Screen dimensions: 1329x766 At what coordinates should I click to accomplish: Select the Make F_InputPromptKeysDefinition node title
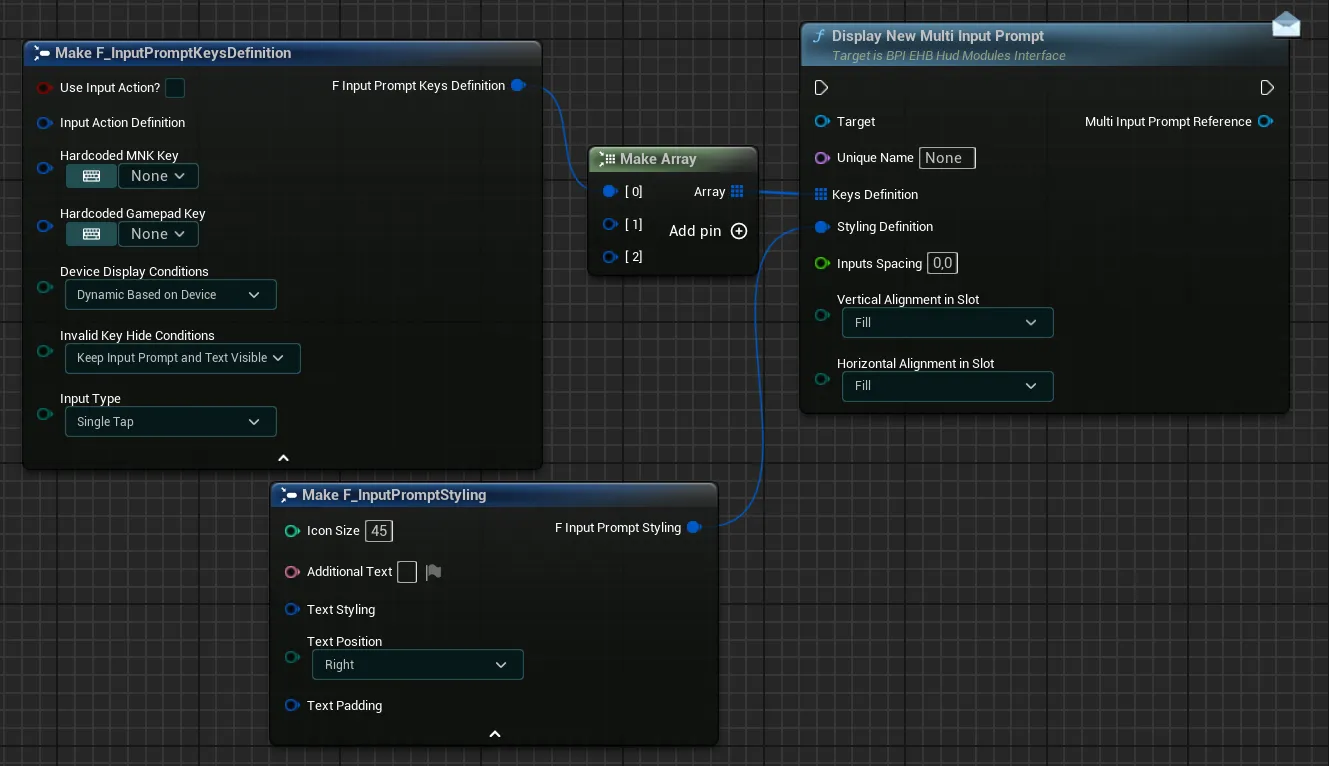pyautogui.click(x=173, y=53)
